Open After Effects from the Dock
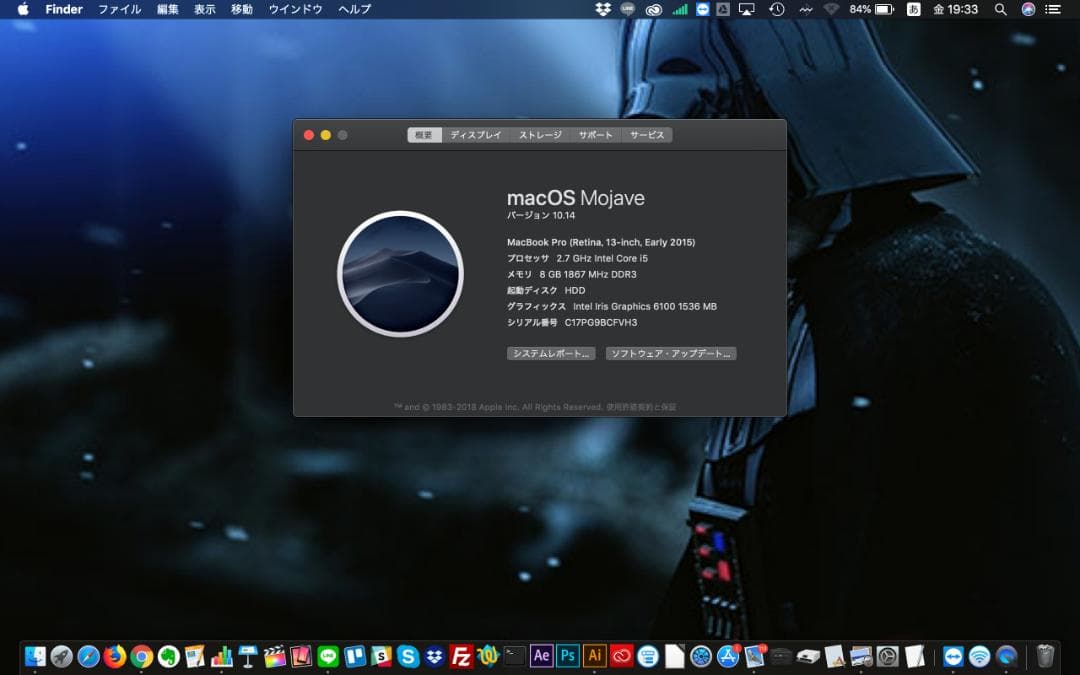Image resolution: width=1080 pixels, height=675 pixels. point(541,657)
